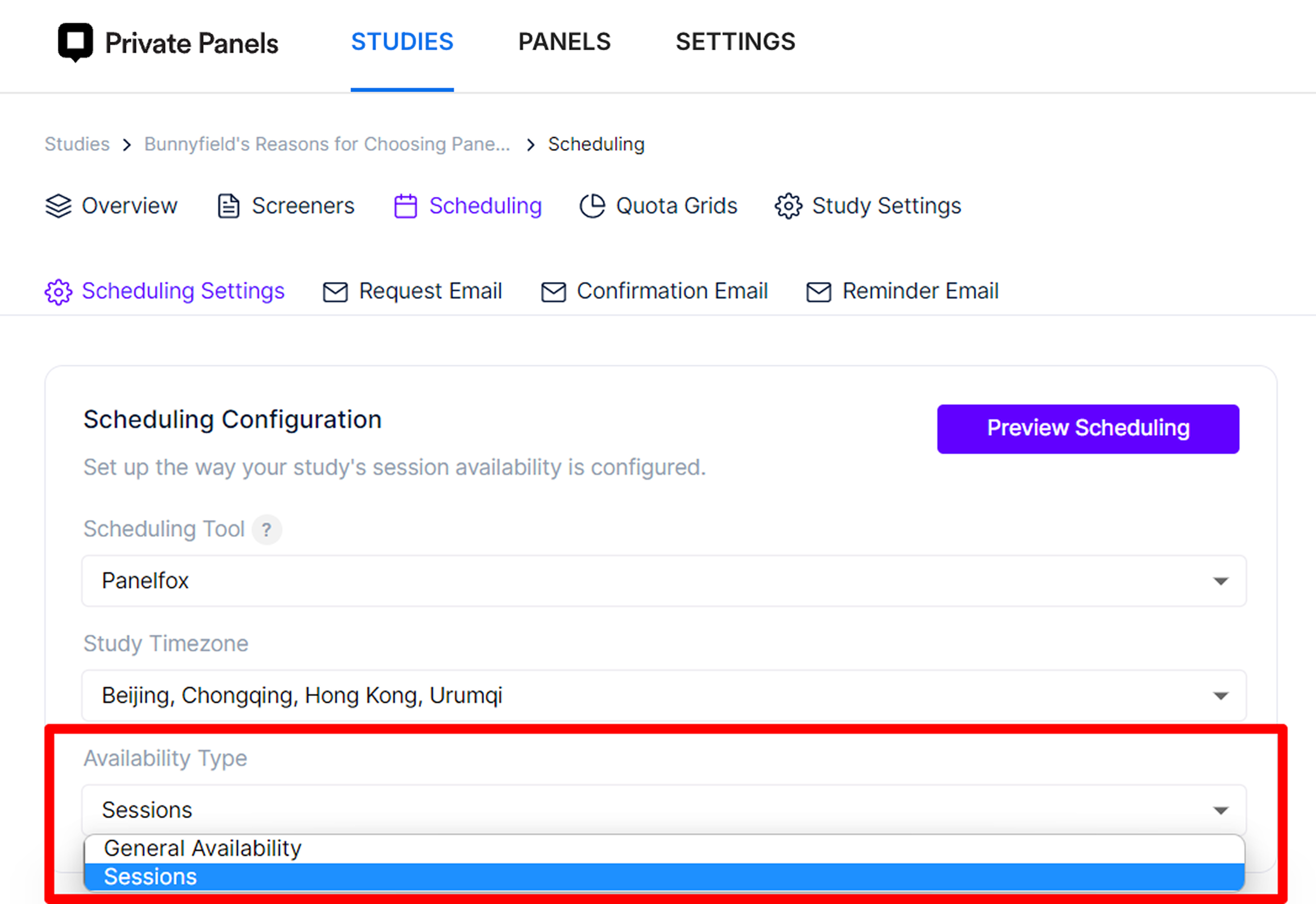Open the SETTINGS tab

coord(735,42)
